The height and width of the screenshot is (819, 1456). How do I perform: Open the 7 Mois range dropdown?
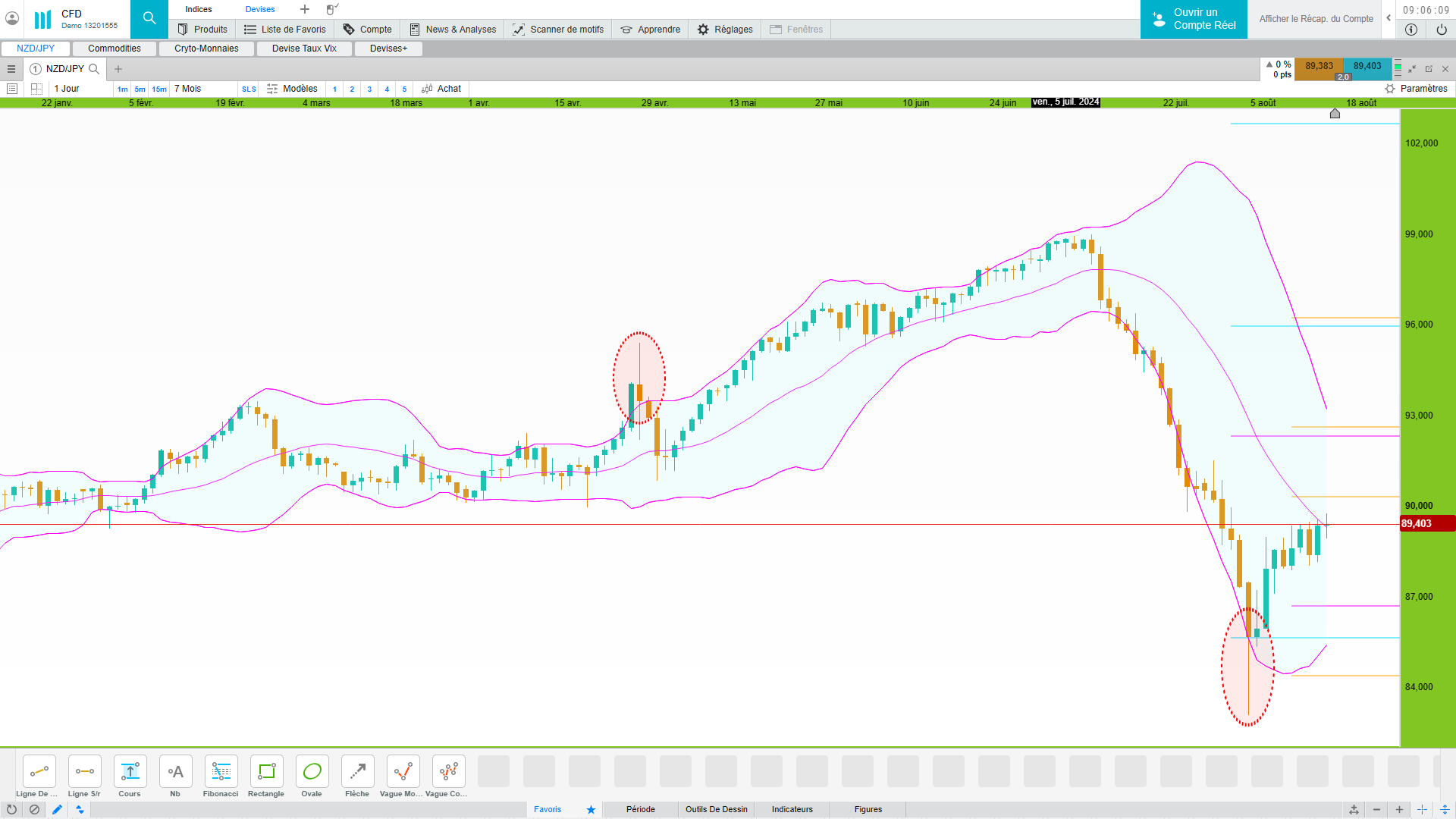pos(188,89)
